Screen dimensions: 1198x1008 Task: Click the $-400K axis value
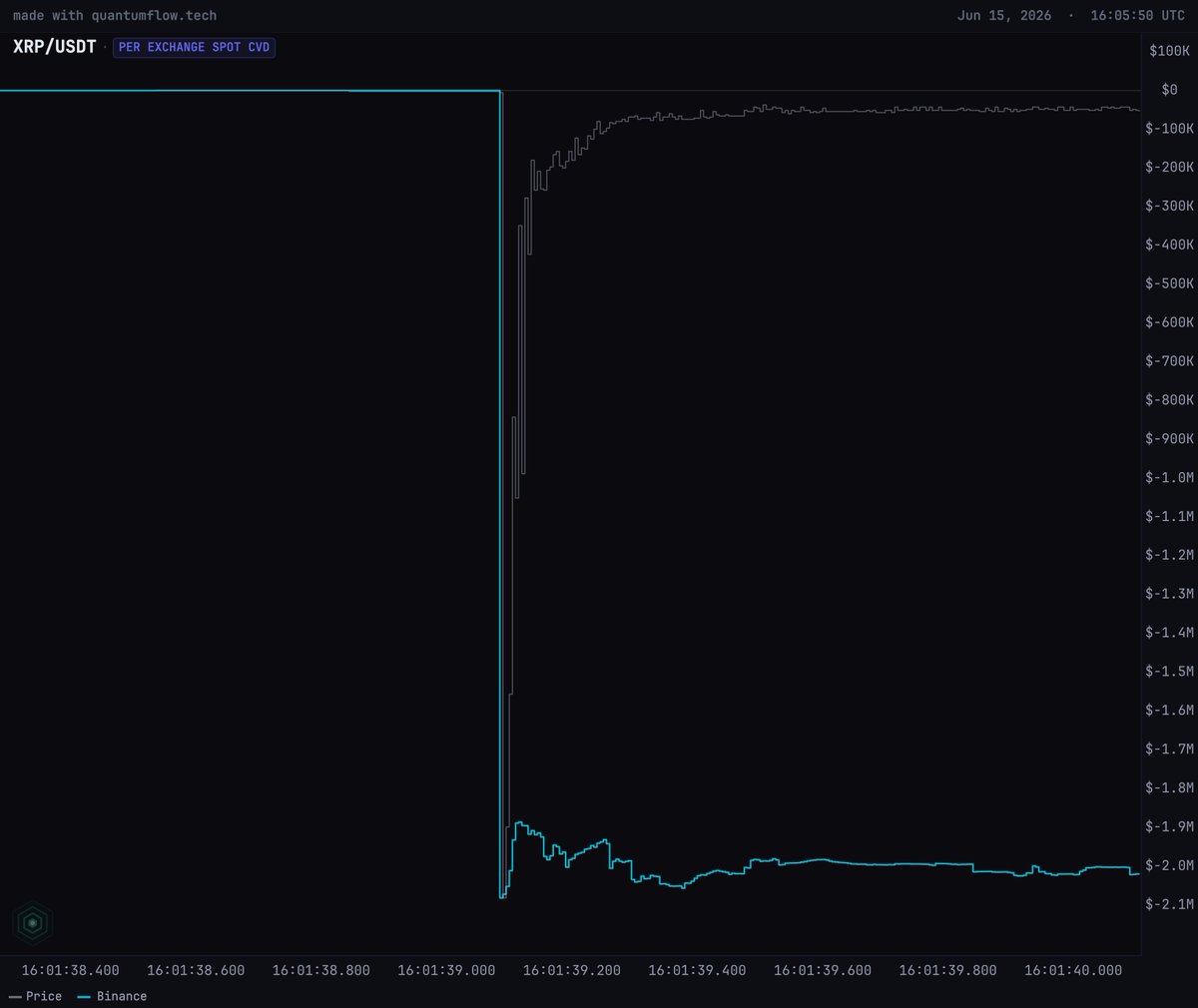[x=1169, y=245]
